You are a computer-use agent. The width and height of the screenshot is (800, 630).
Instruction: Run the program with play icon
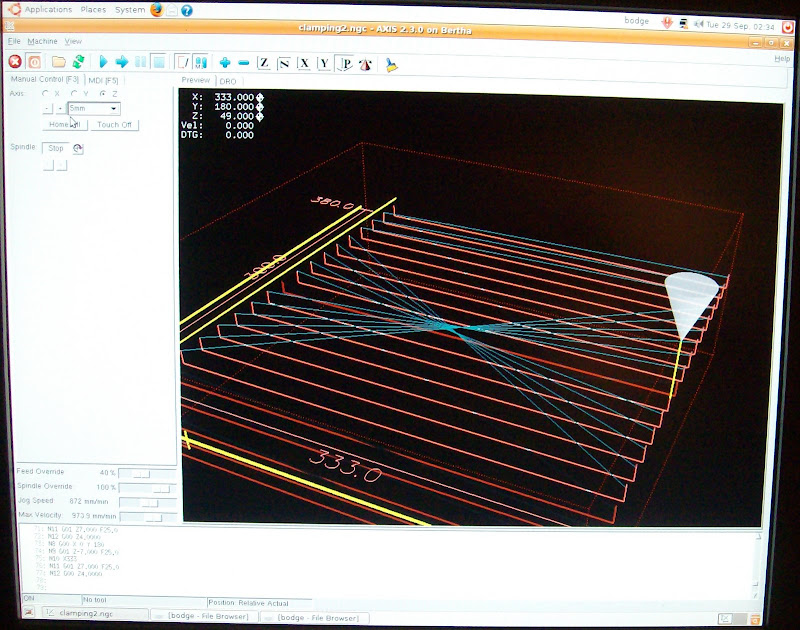(103, 62)
